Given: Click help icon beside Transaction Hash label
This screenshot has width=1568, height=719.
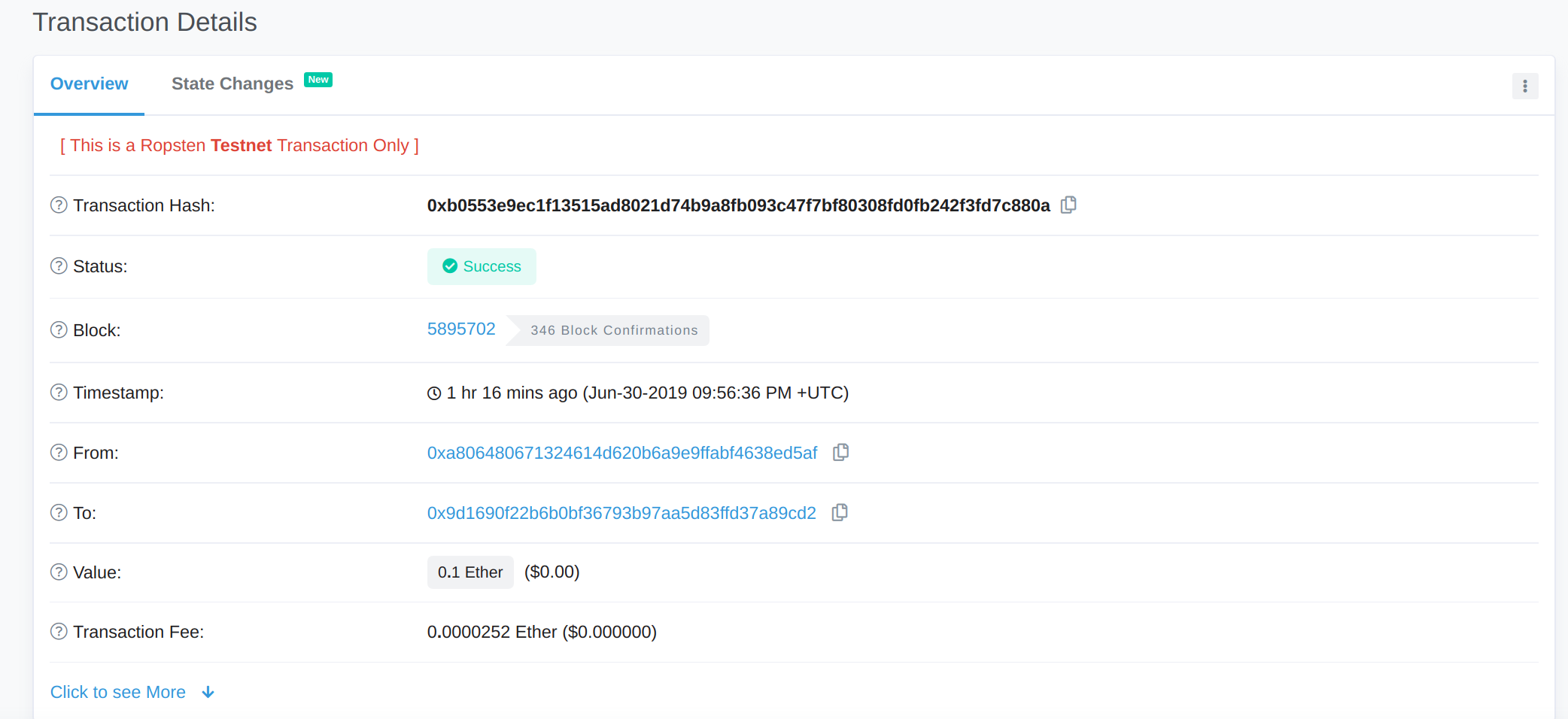Looking at the screenshot, I should [59, 205].
